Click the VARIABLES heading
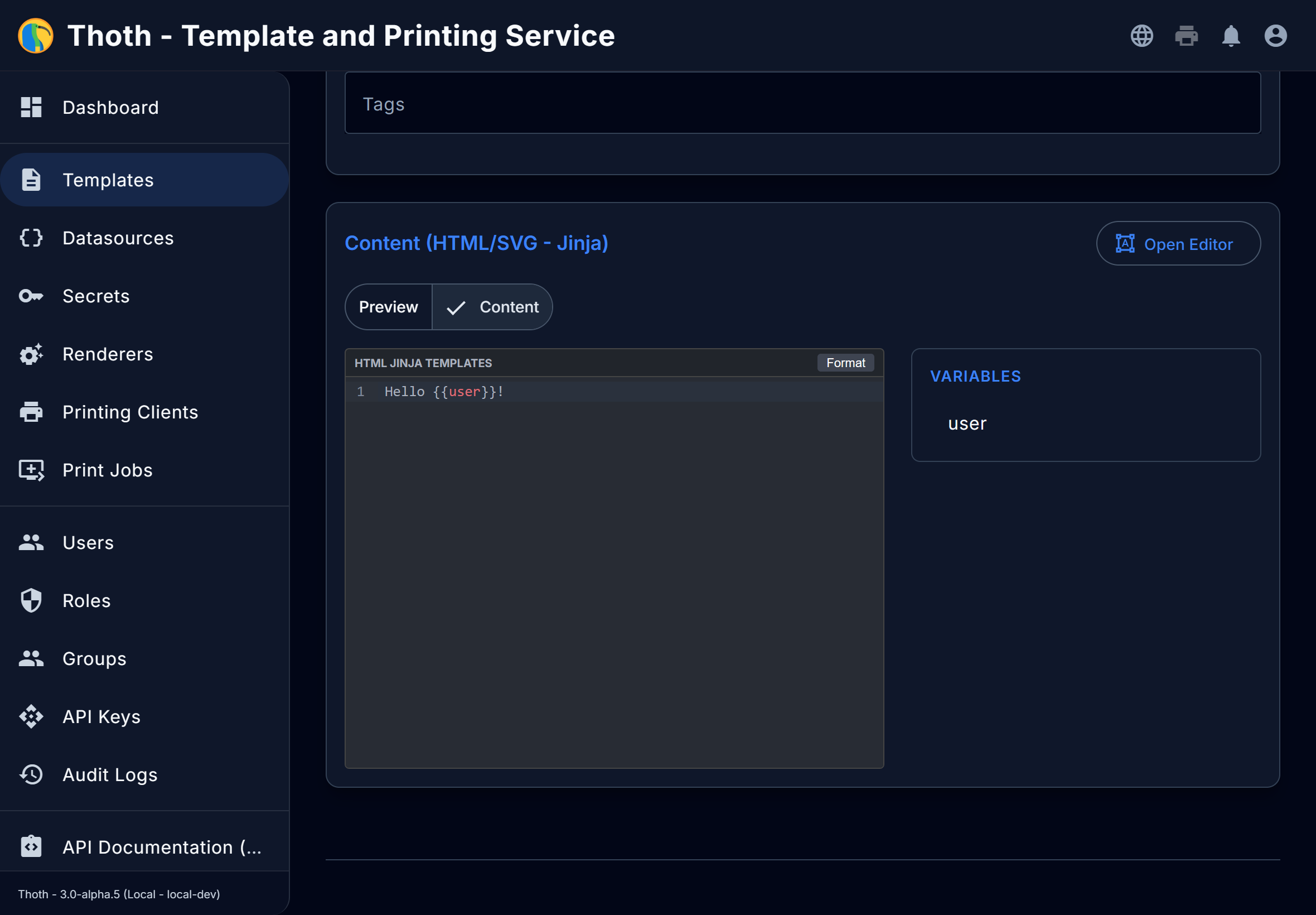1316x915 pixels. click(x=975, y=376)
